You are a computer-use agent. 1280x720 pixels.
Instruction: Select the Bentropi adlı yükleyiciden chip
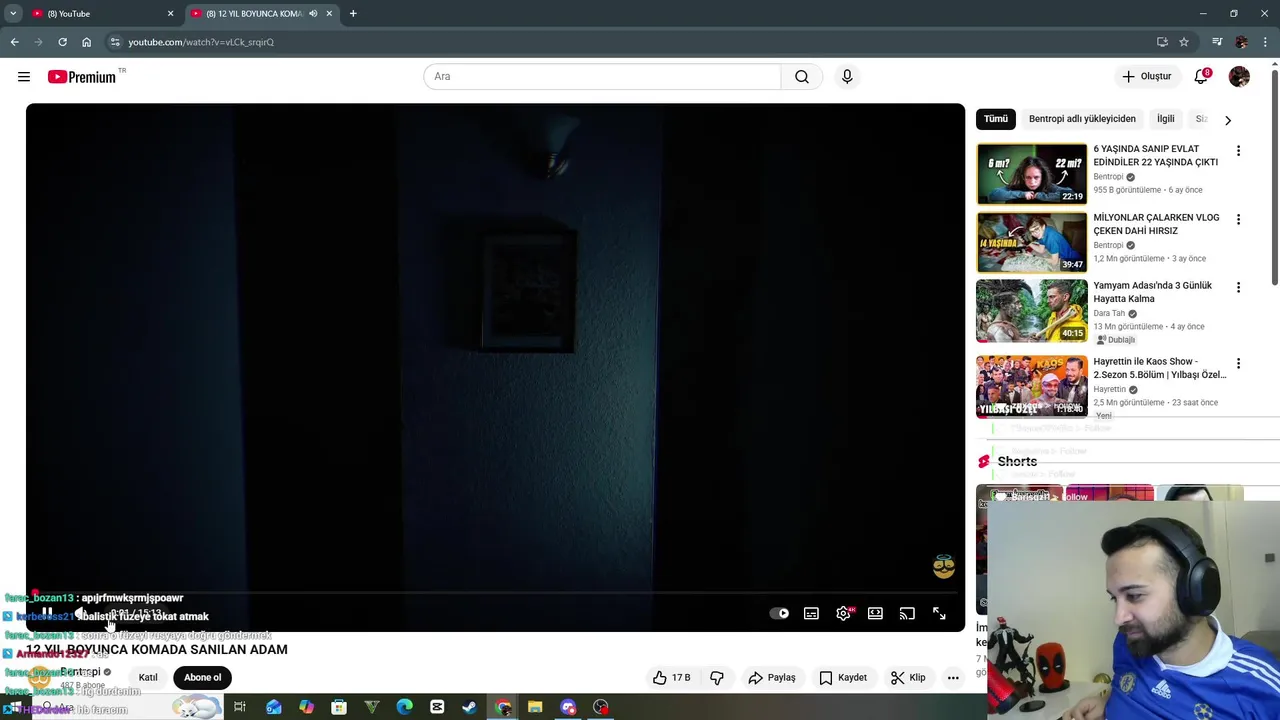(x=1082, y=119)
